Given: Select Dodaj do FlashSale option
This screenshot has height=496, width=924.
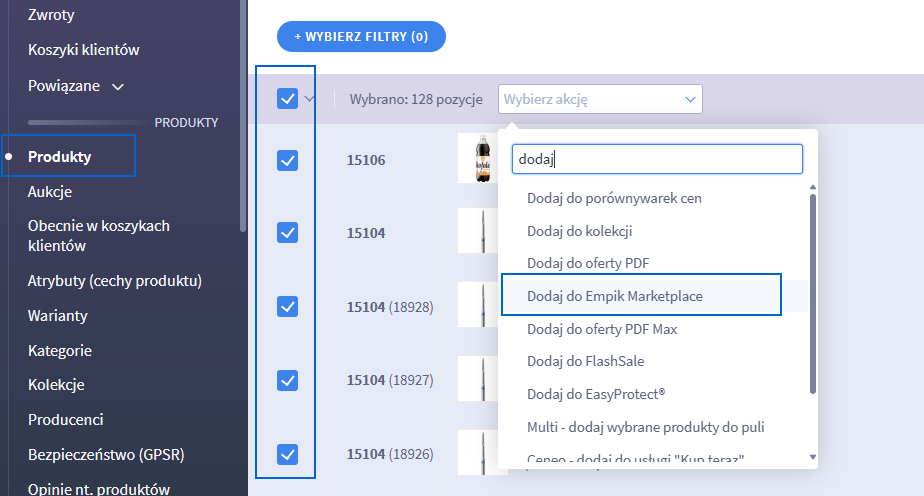Looking at the screenshot, I should (584, 361).
